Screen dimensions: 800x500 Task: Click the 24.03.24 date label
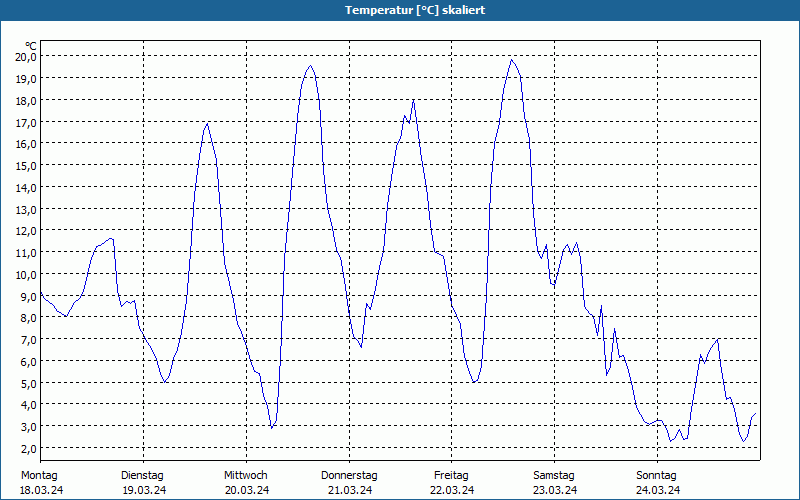click(x=658, y=490)
